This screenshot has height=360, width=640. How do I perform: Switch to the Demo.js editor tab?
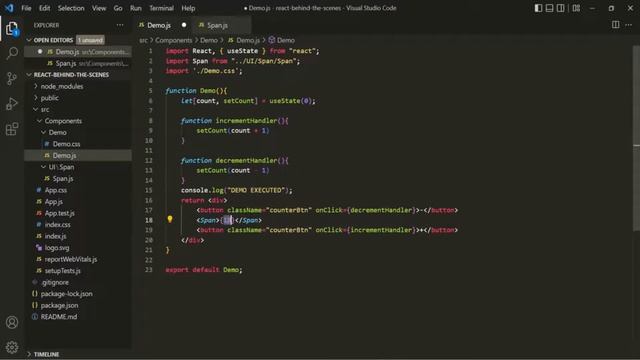pos(162,25)
